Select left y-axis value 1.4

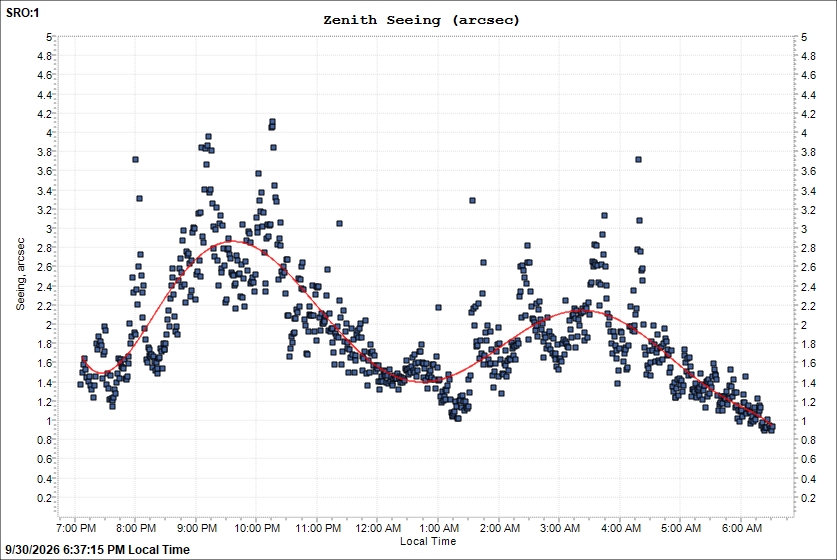[44, 383]
